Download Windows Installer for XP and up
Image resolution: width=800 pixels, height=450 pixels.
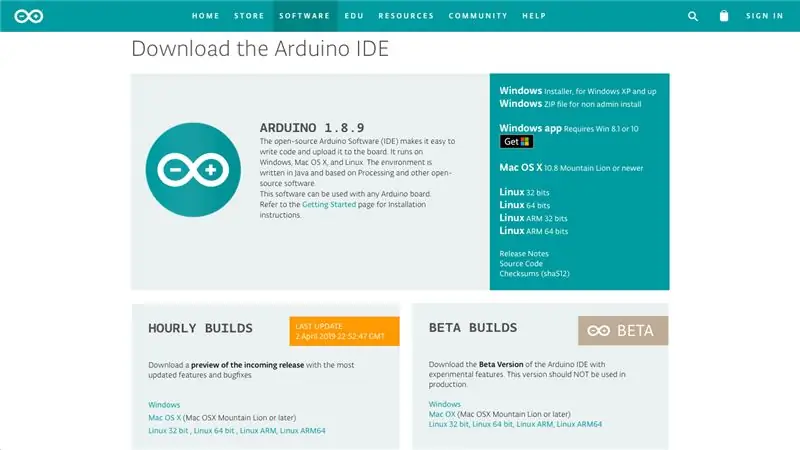pos(578,91)
